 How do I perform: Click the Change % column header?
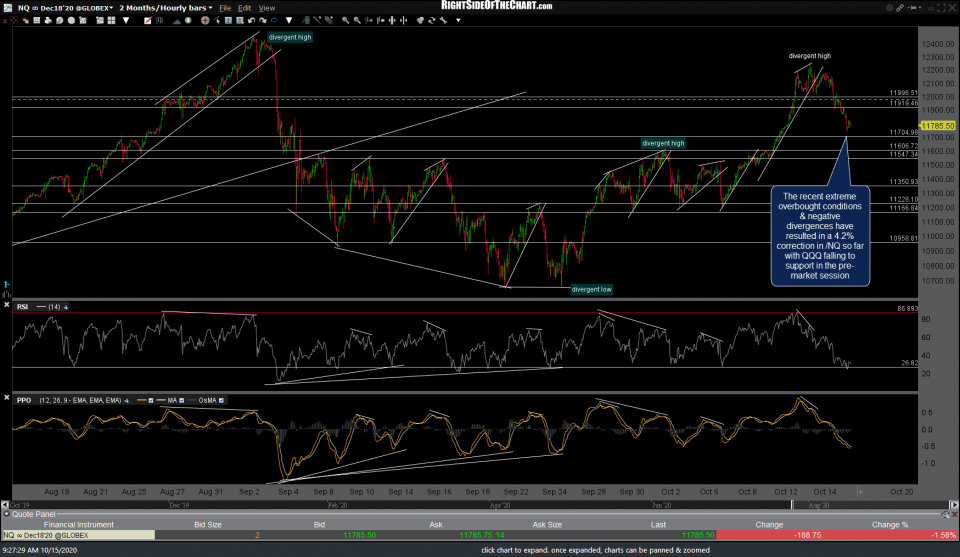(x=890, y=525)
